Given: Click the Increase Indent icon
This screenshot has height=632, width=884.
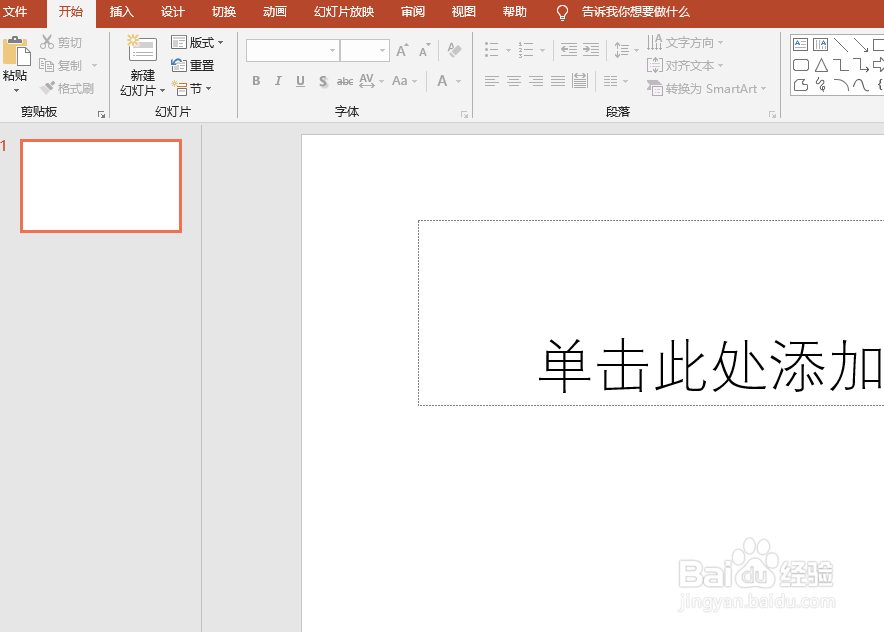Looking at the screenshot, I should tap(590, 50).
